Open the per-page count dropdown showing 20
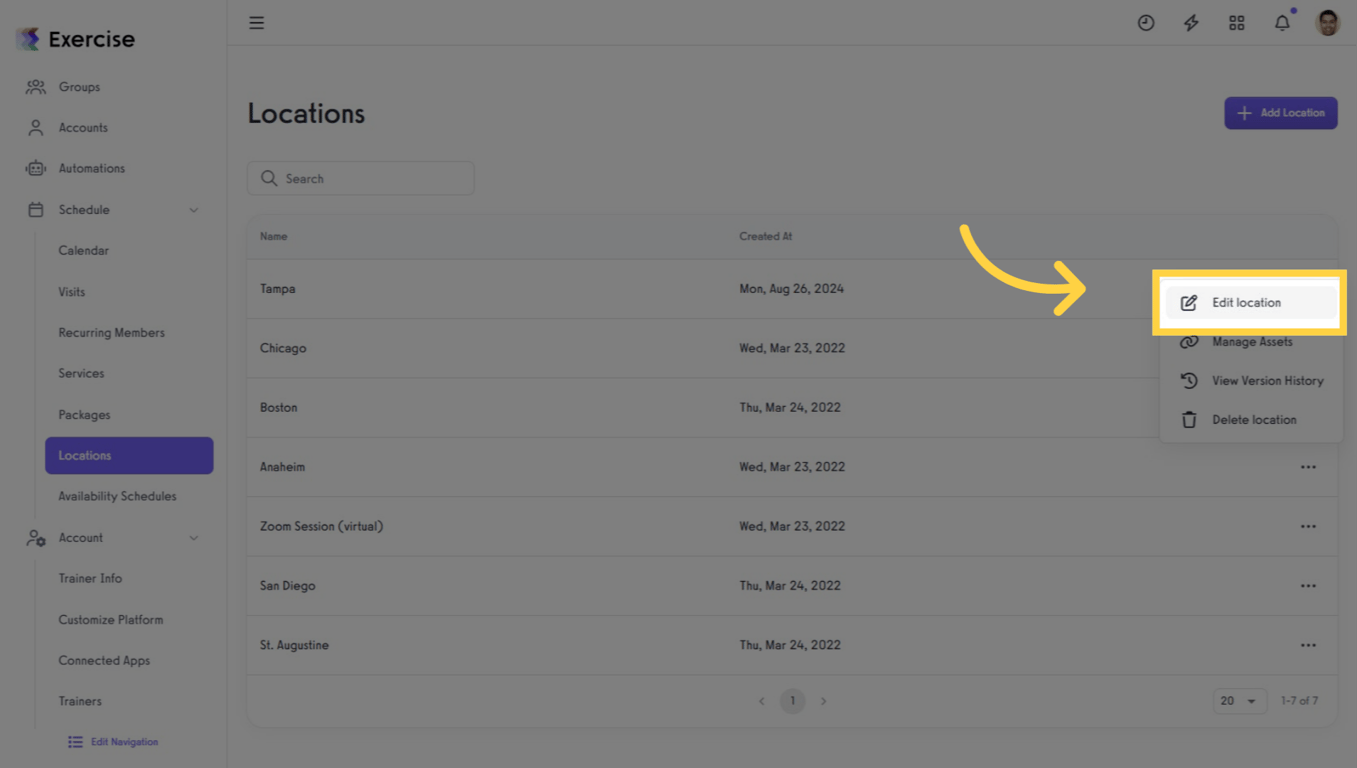1357x768 pixels. coord(1239,701)
